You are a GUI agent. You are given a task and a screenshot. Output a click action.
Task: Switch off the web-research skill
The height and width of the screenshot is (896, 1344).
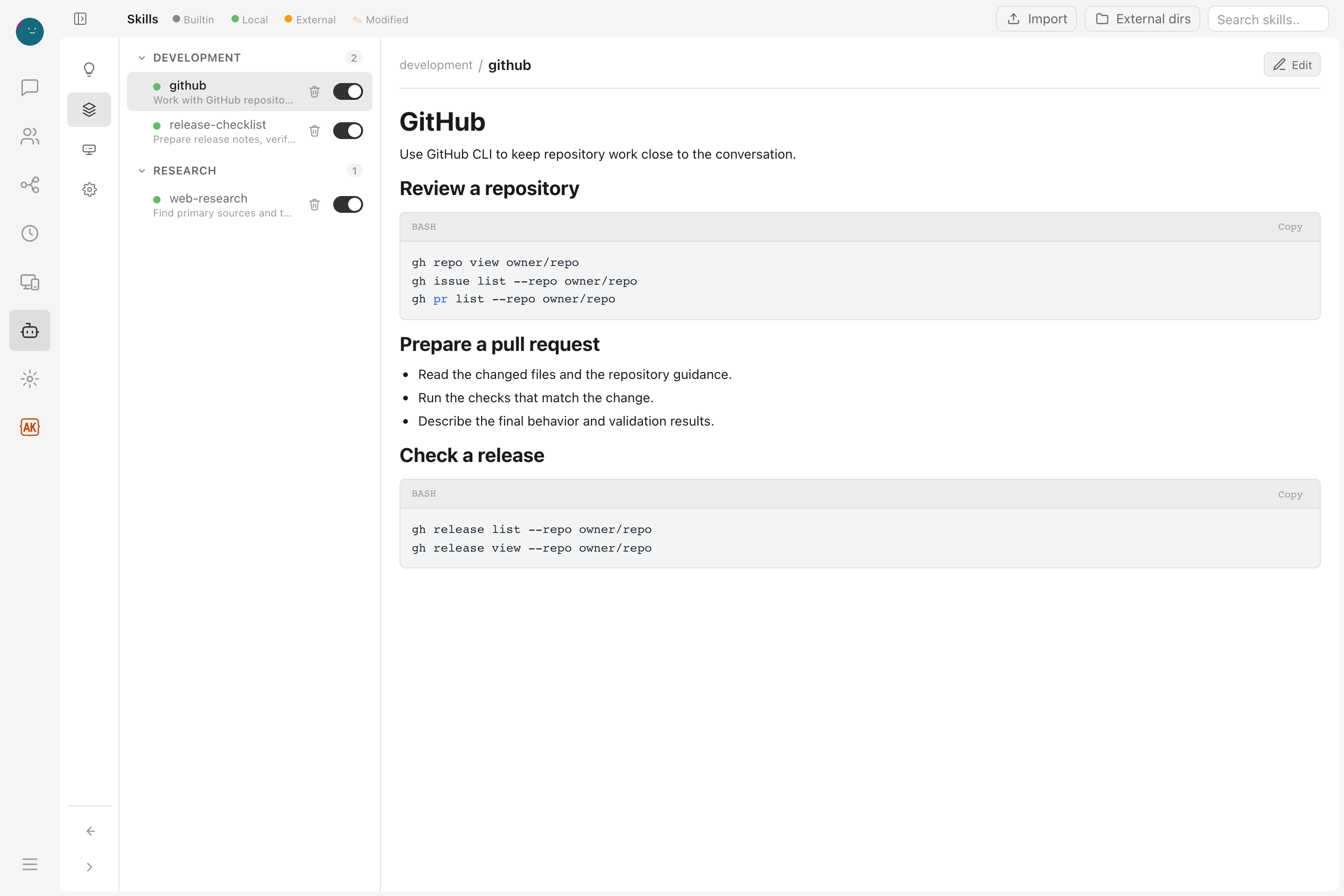[348, 204]
